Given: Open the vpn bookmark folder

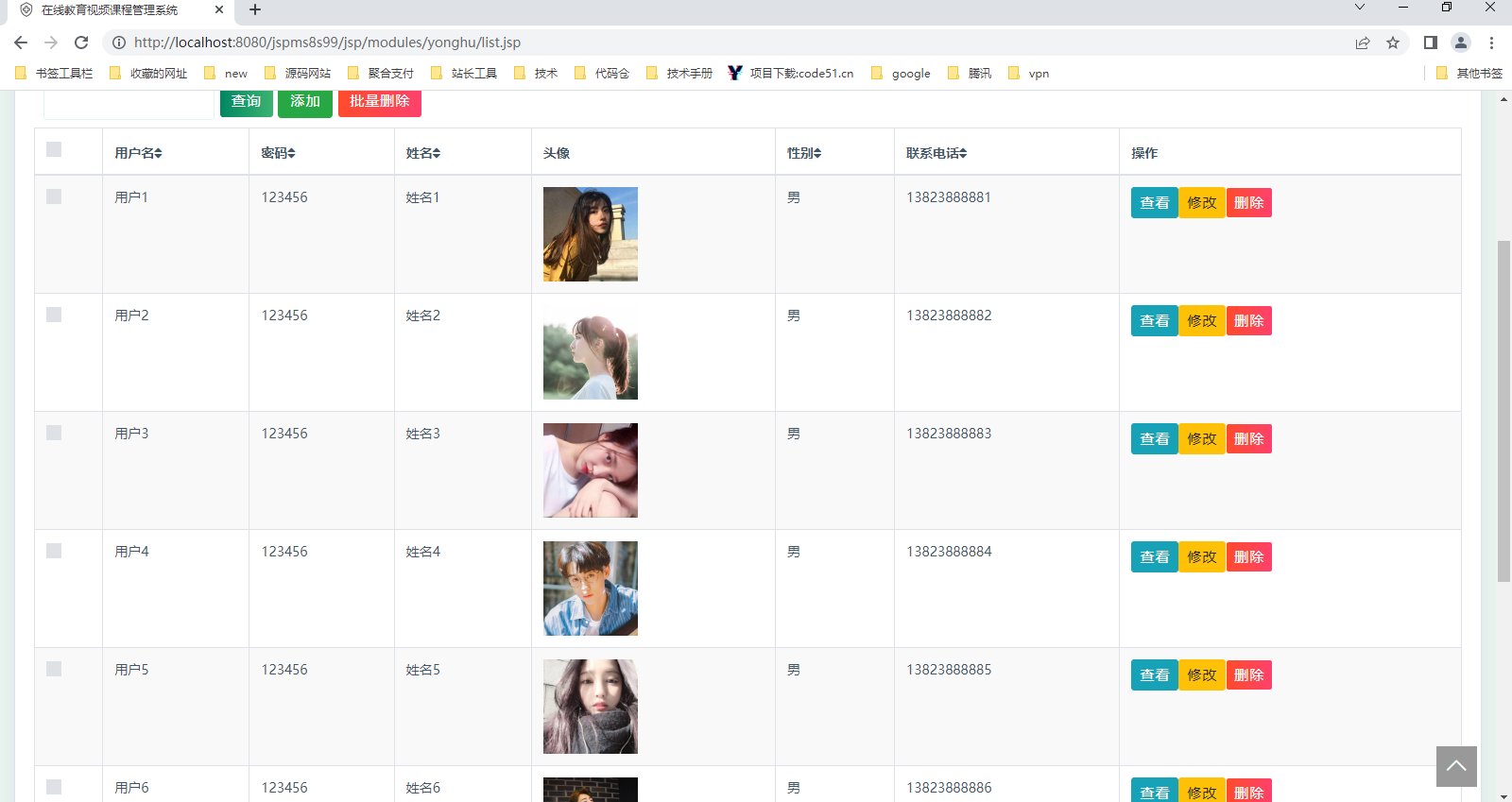Looking at the screenshot, I should [1029, 74].
